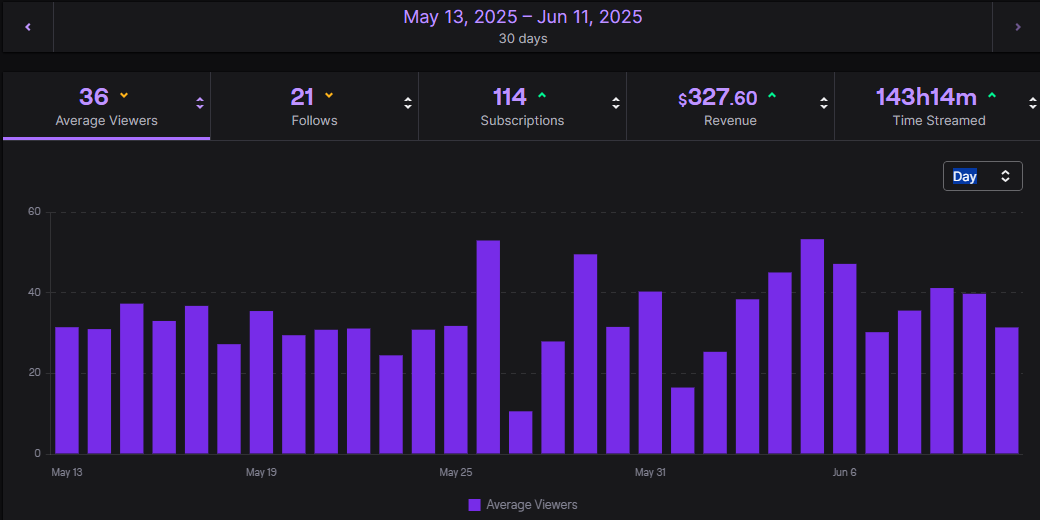Viewport: 1040px width, 520px height.
Task: Toggle Average Viewers legend swatch
Action: (x=474, y=505)
